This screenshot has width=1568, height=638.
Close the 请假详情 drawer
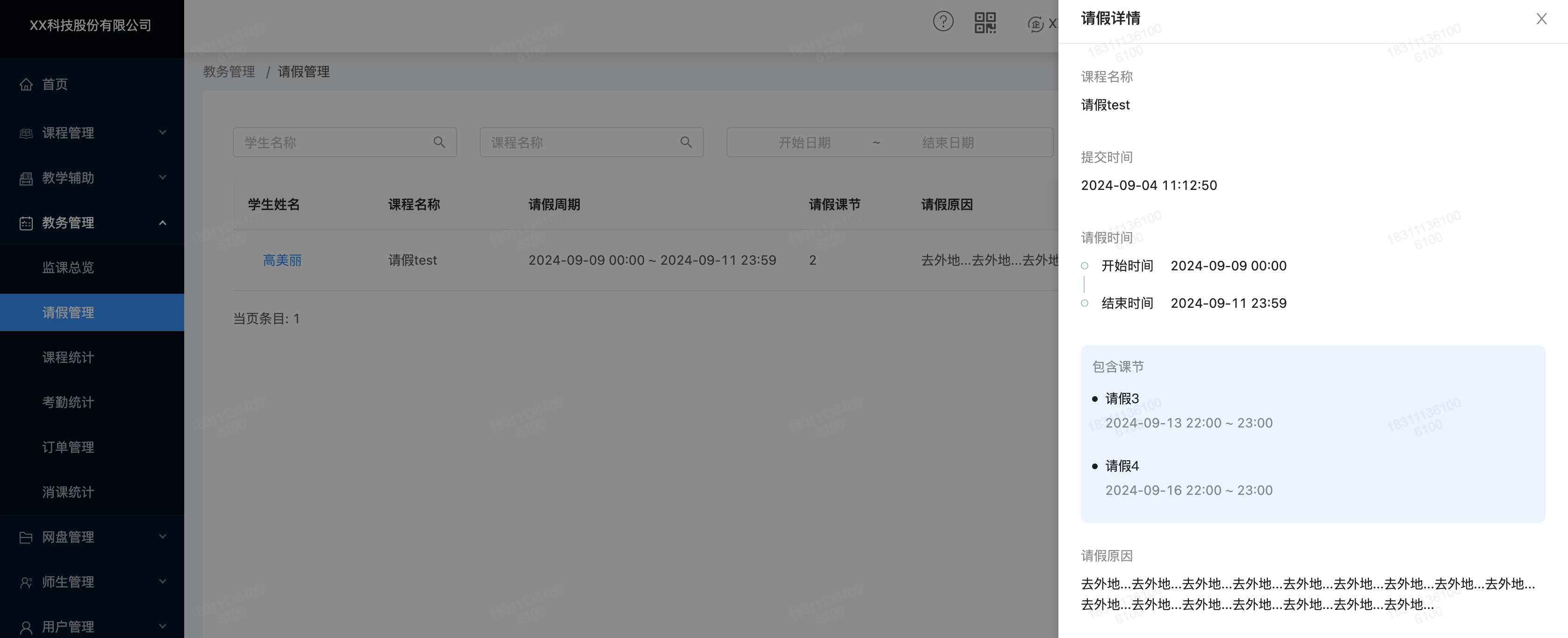point(1541,19)
